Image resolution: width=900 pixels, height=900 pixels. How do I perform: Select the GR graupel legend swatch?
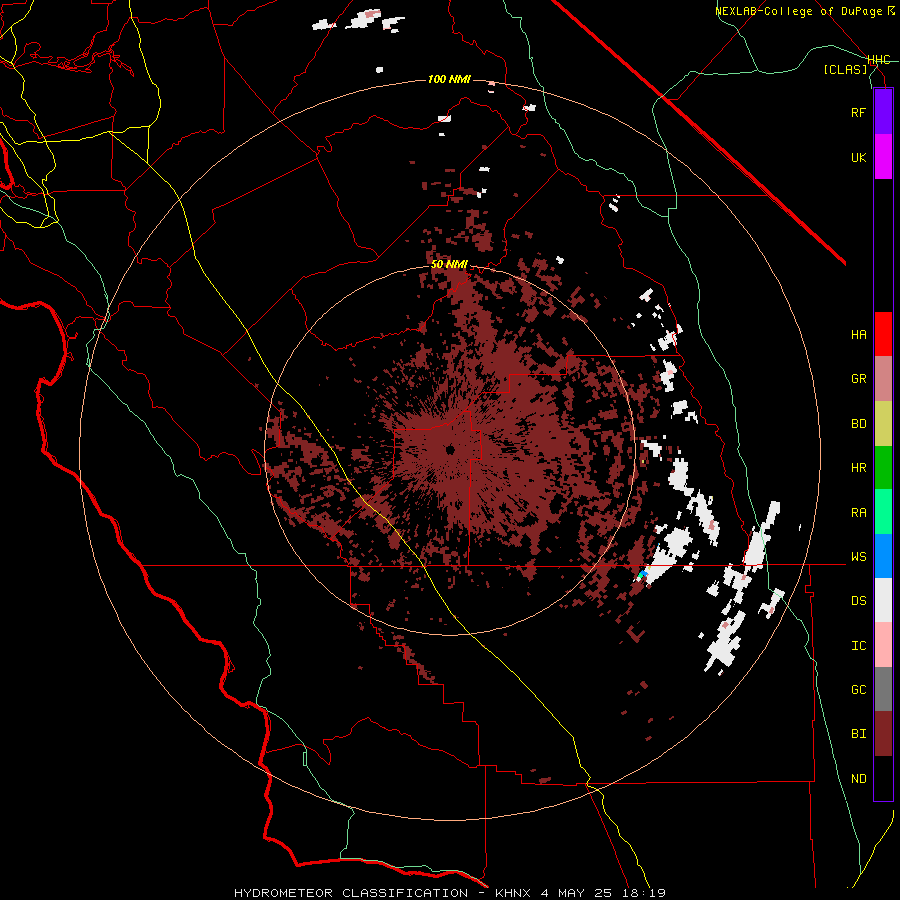click(x=883, y=379)
